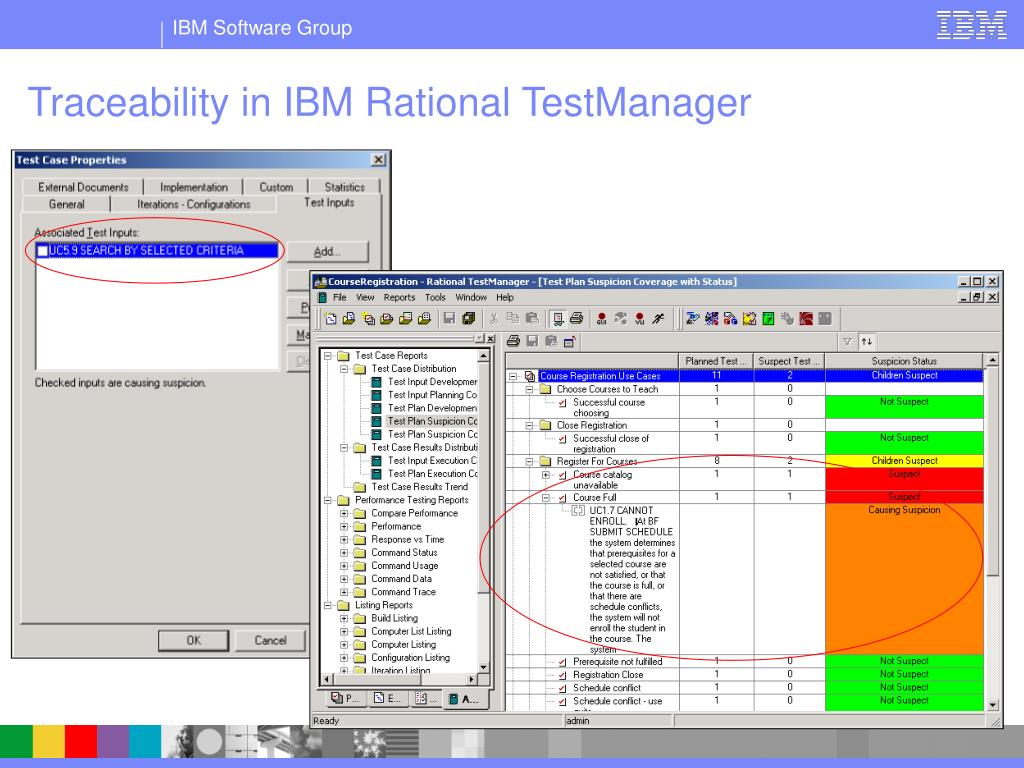This screenshot has height=768, width=1024.
Task: Click the red check icon beside Schedule conflict
Action: coord(562,688)
